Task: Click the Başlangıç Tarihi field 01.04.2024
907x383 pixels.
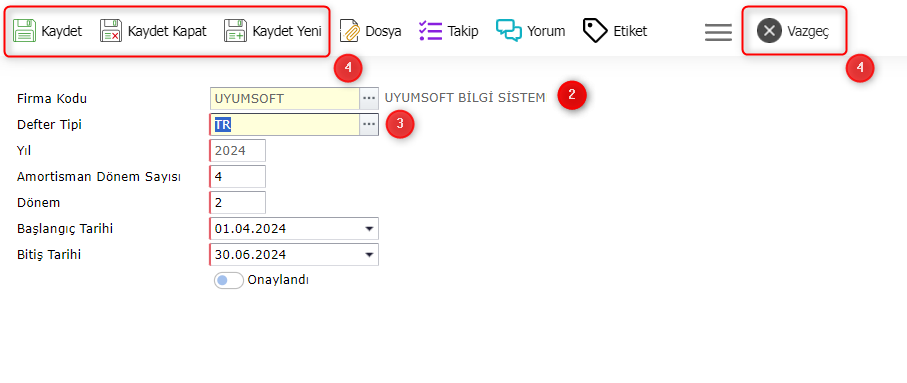Action: click(294, 229)
